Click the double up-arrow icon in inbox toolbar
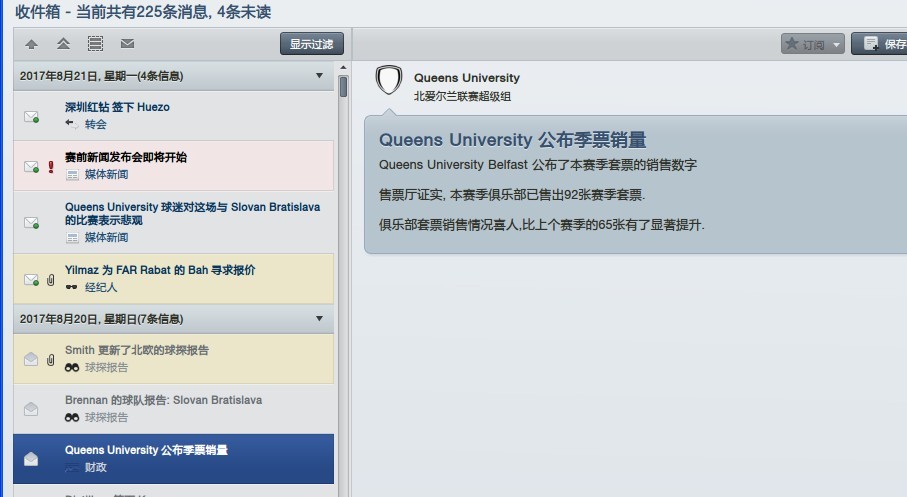The width and height of the screenshot is (907, 497). click(x=64, y=43)
